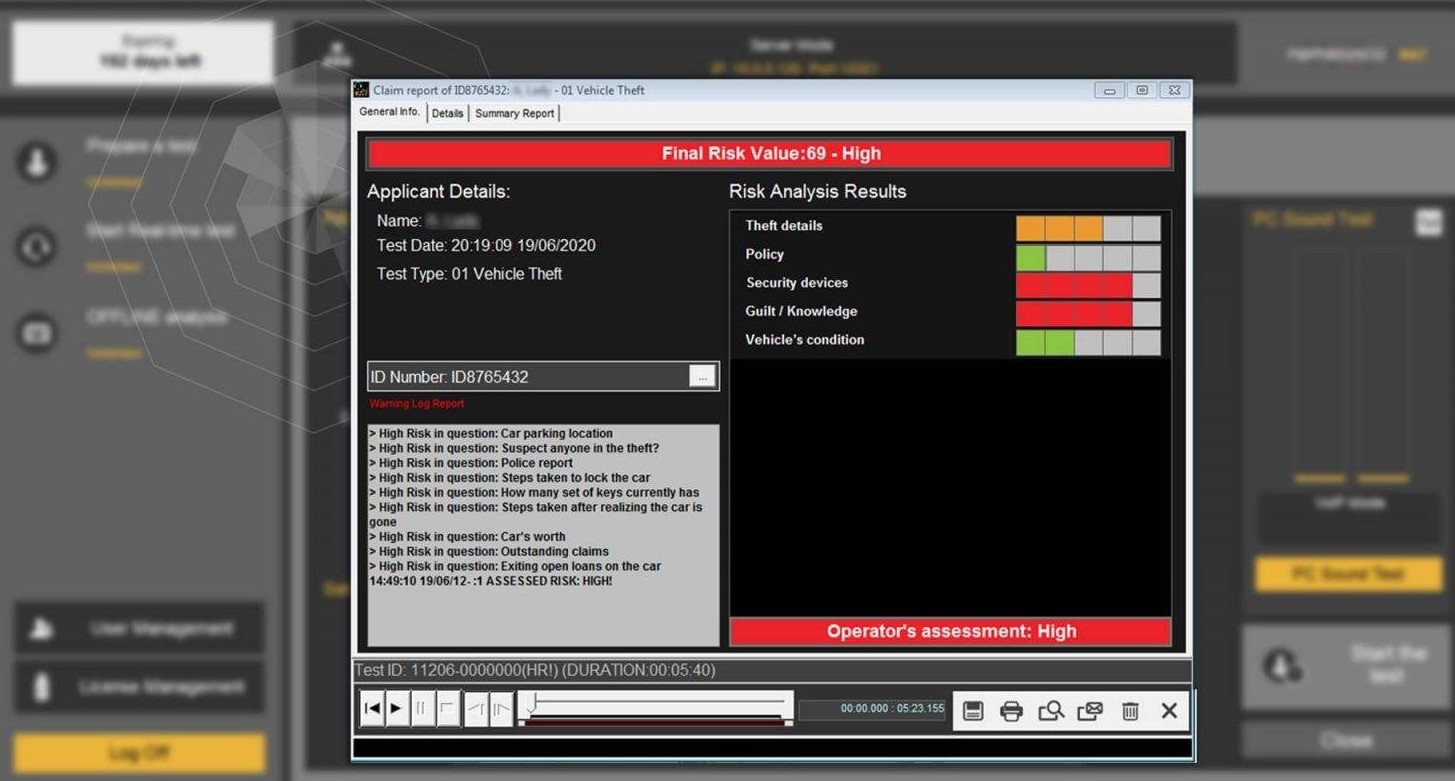Select log line 'Car's worth'
Screen dimensions: 1455x781
[467, 537]
